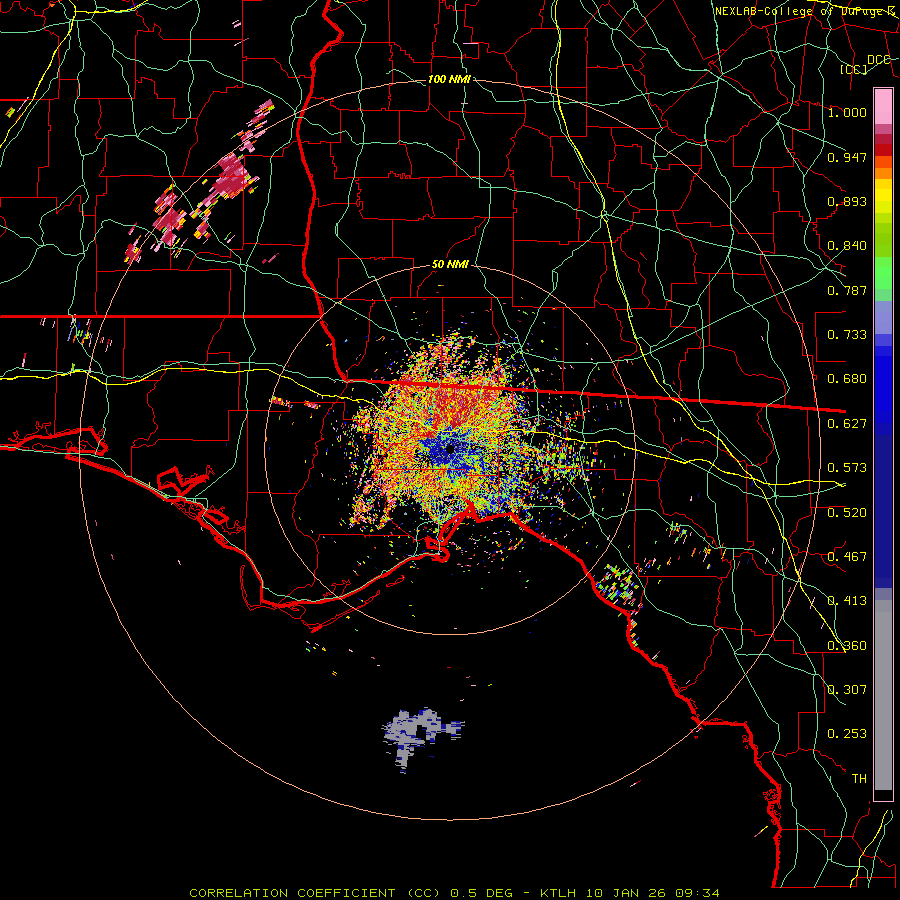900x900 pixels.
Task: Click the gray lower segment of color bar
Action: coord(883,695)
